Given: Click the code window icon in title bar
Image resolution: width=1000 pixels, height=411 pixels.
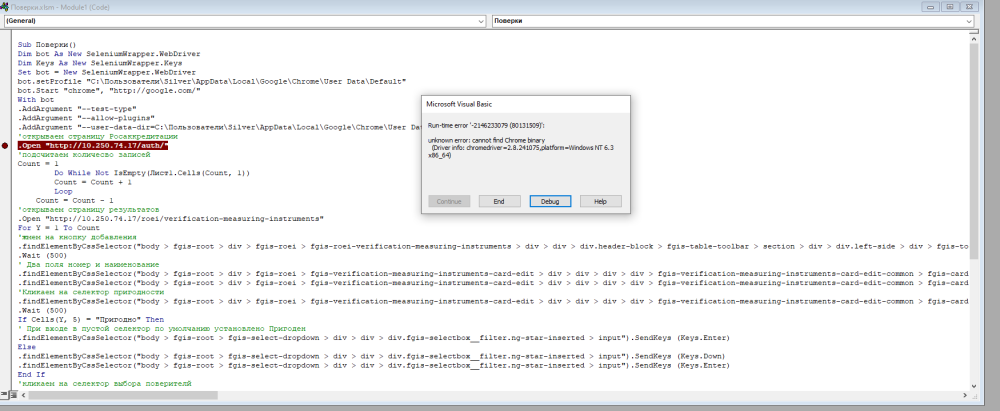Looking at the screenshot, I should point(7,6).
